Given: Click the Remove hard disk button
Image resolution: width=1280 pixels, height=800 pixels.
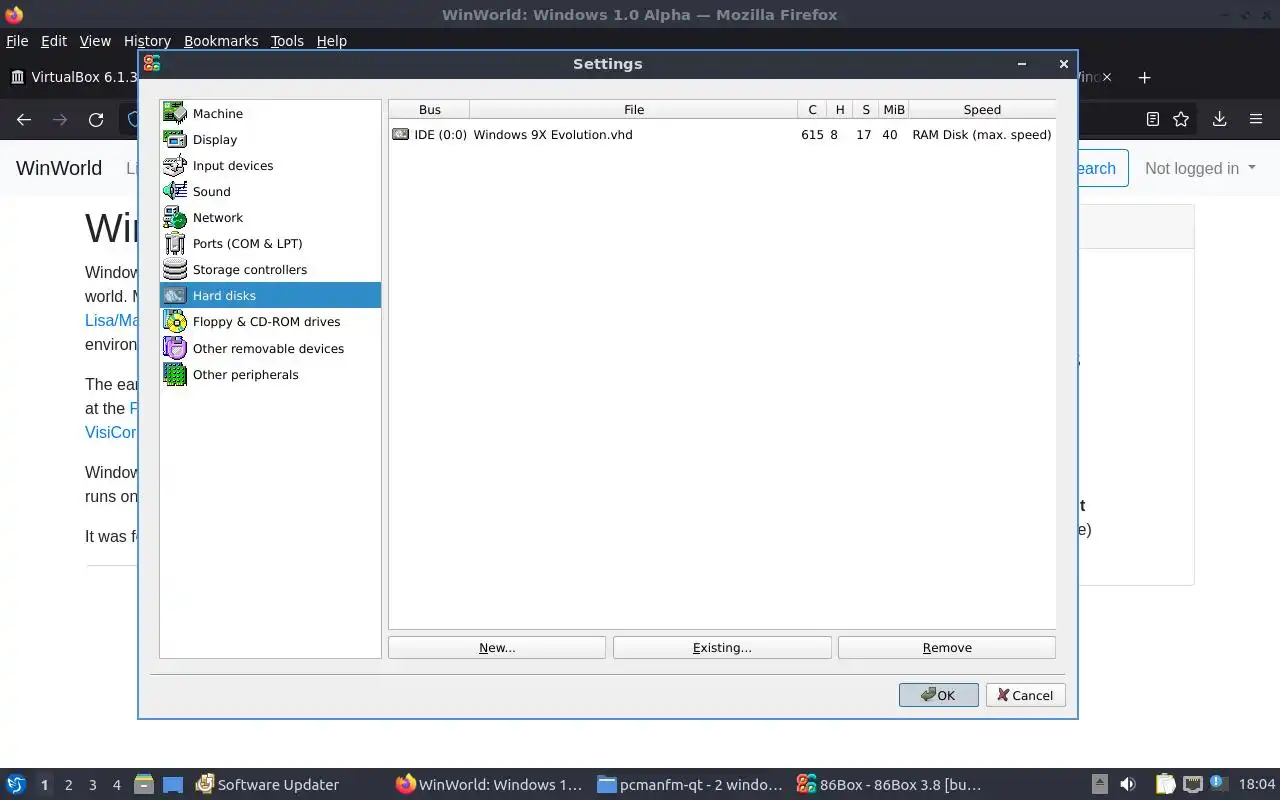Looking at the screenshot, I should [947, 647].
